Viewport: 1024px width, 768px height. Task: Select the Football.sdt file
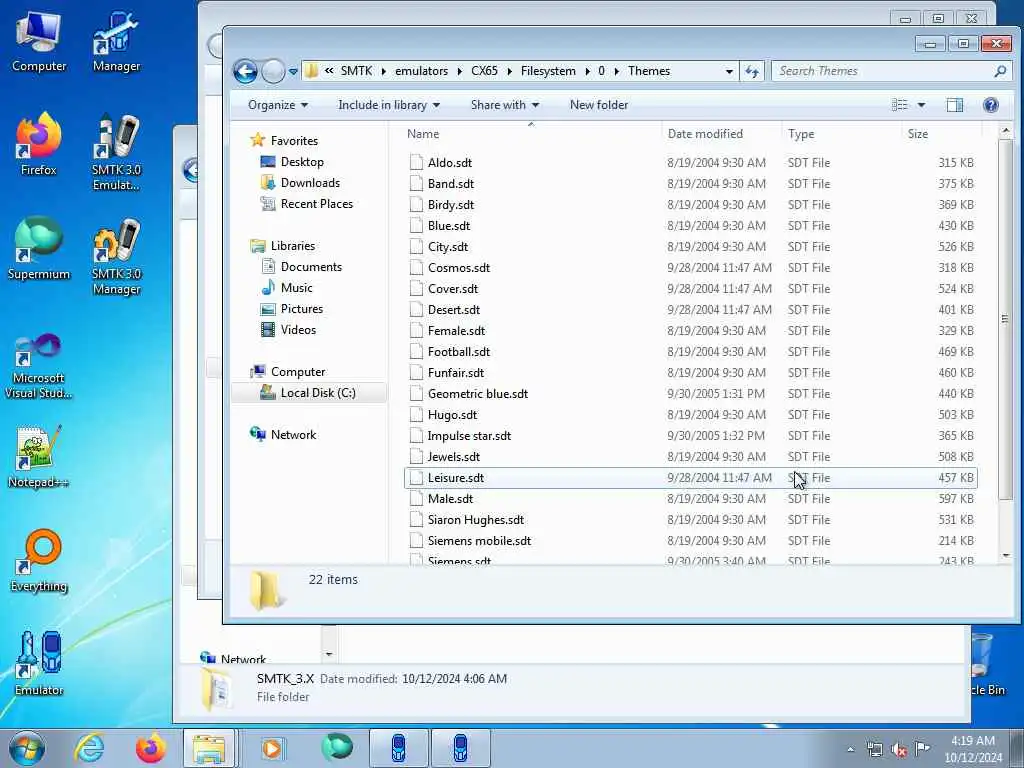(x=690, y=352)
